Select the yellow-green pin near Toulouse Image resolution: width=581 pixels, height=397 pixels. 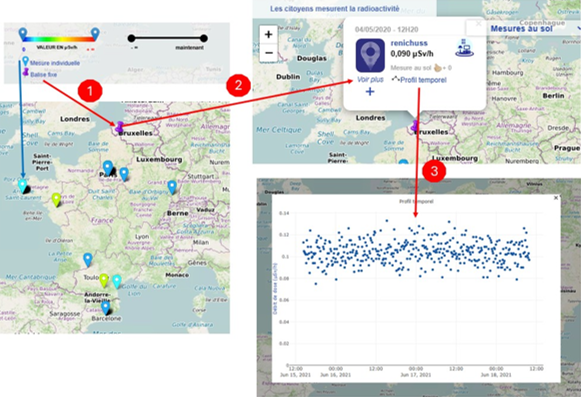(104, 280)
